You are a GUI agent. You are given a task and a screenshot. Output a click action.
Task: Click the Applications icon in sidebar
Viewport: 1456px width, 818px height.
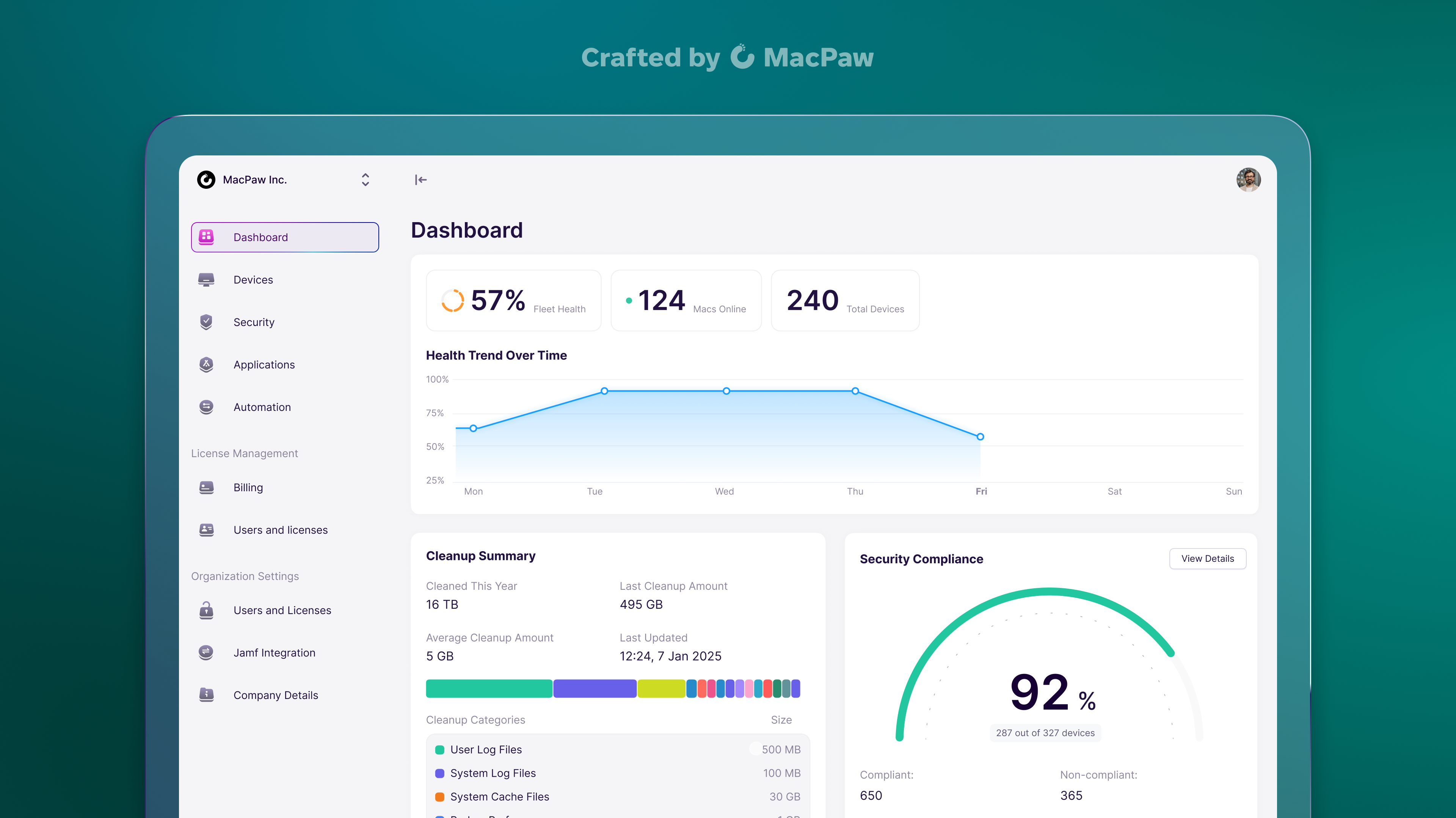point(206,364)
